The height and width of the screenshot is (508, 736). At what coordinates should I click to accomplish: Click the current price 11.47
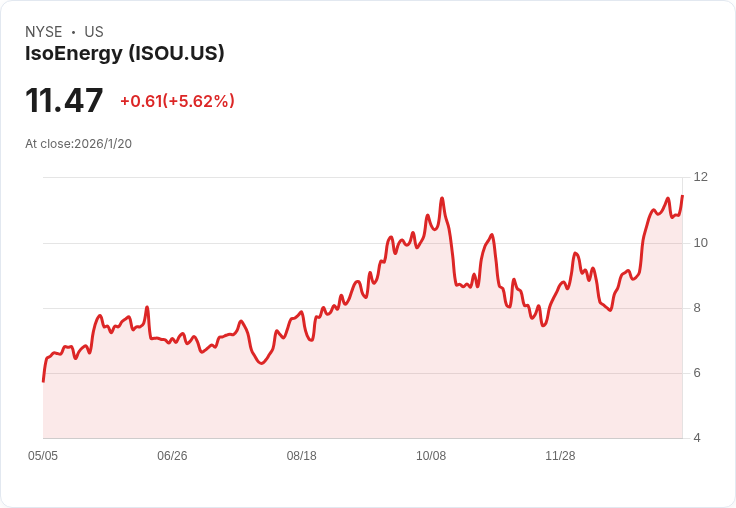(64, 100)
